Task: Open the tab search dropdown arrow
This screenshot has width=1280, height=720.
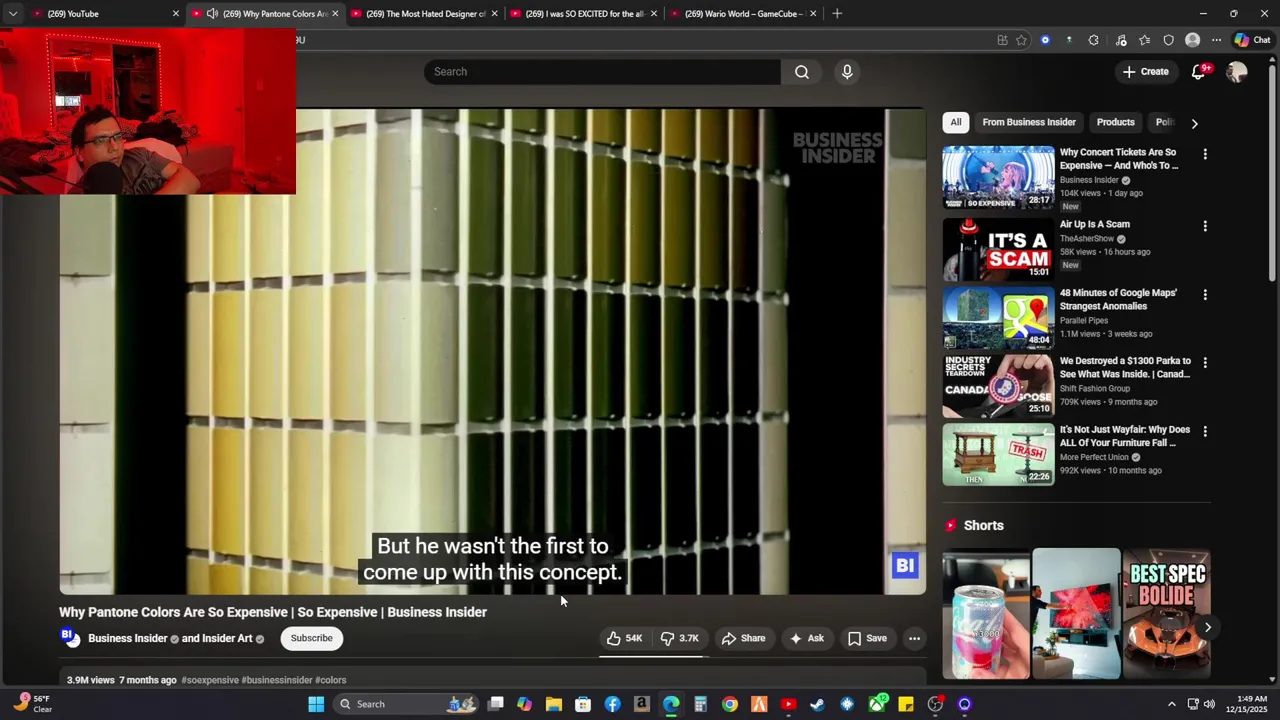Action: (x=12, y=14)
